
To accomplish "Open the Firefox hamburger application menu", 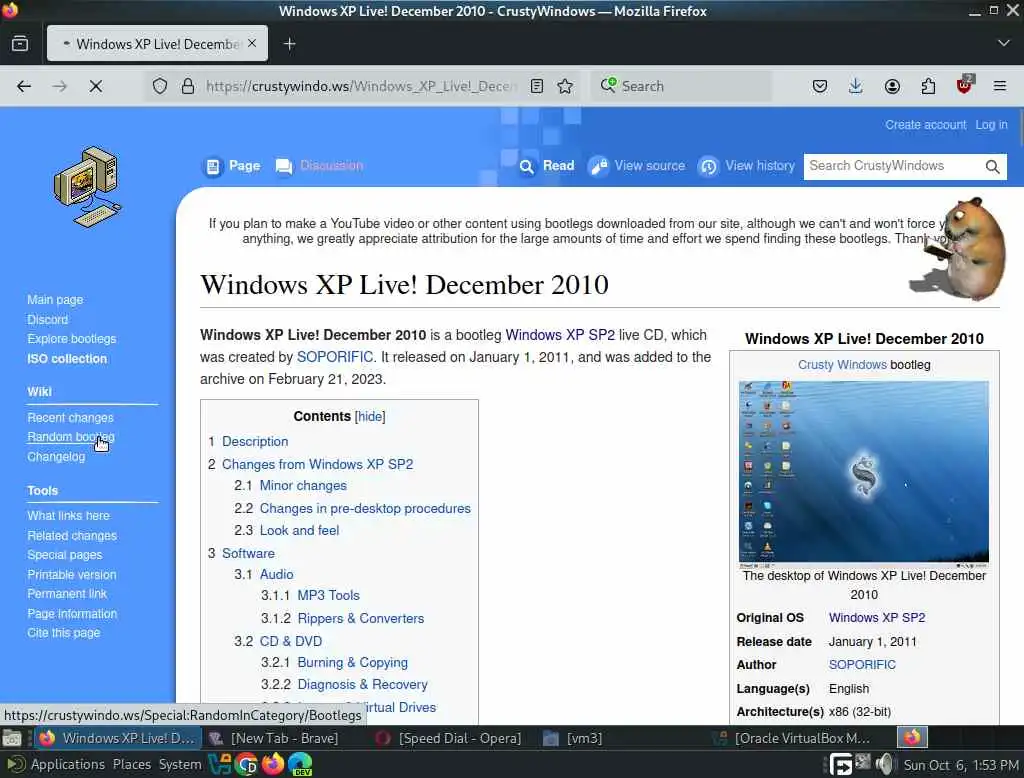I will (x=1000, y=86).
